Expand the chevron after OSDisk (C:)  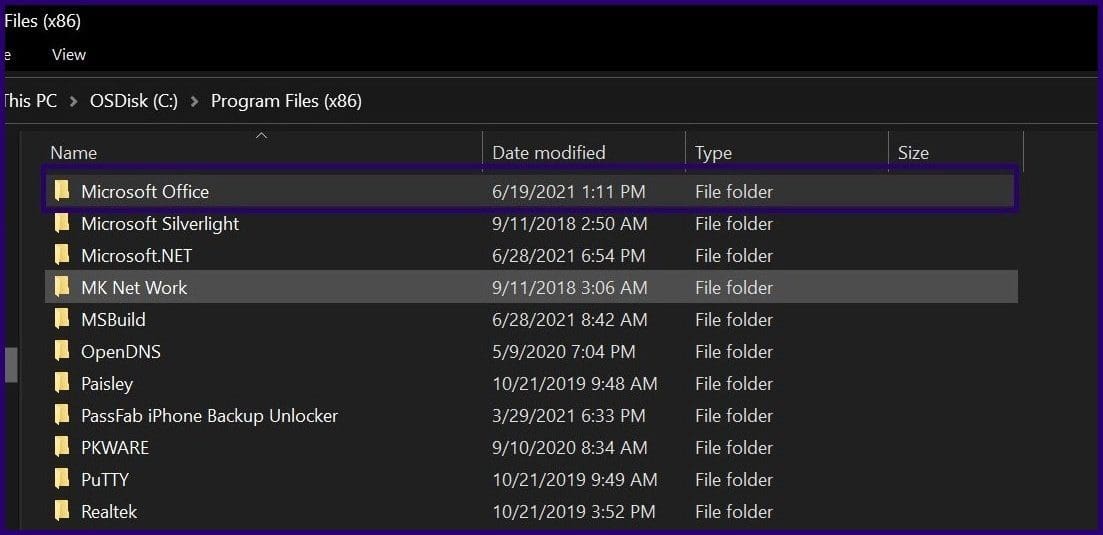[195, 101]
